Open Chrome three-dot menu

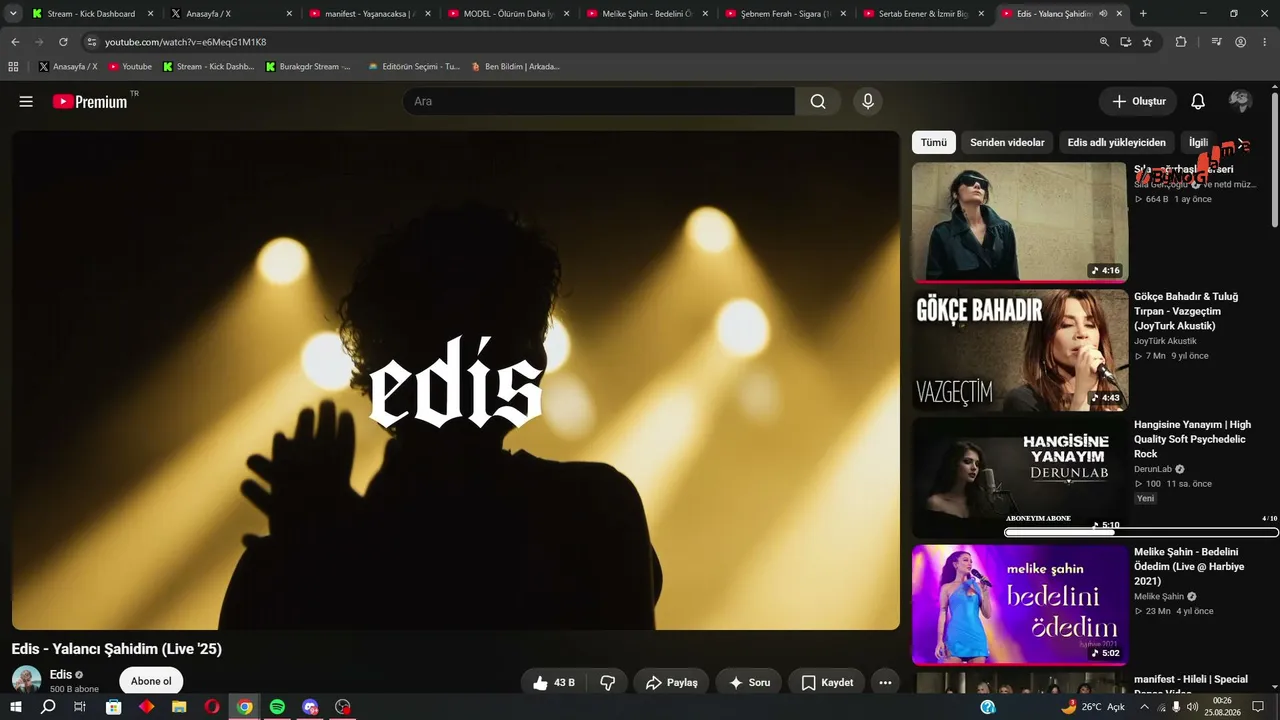1264,42
